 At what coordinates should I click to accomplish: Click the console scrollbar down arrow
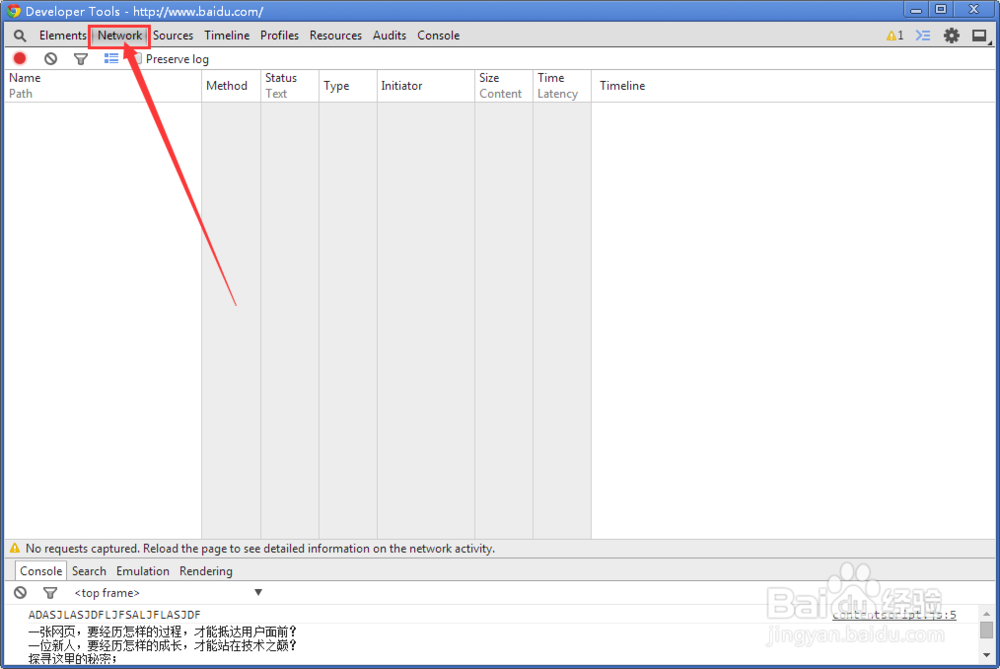pos(987,655)
